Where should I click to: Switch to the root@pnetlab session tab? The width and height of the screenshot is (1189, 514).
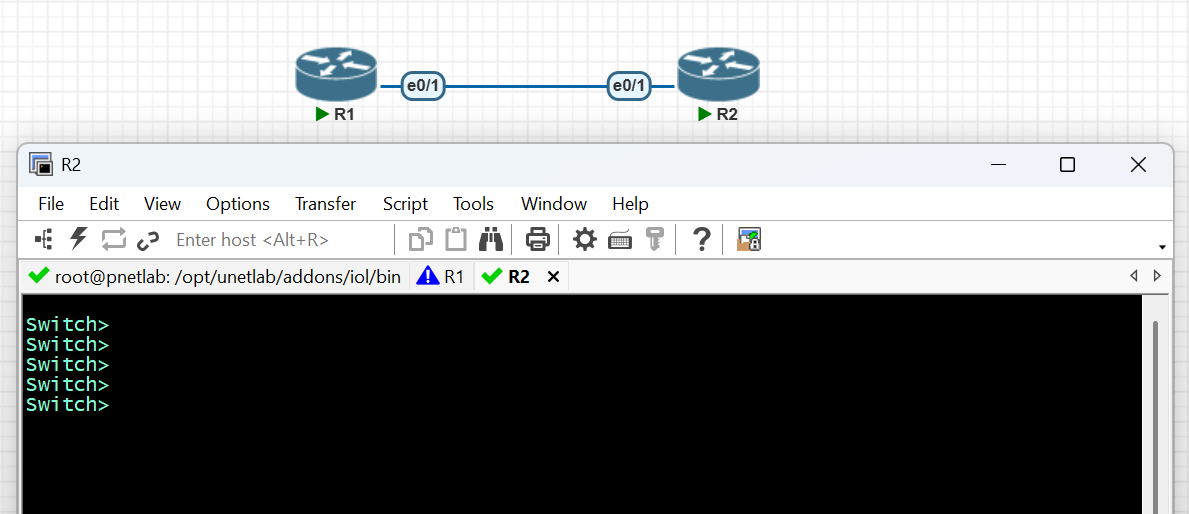tap(214, 277)
